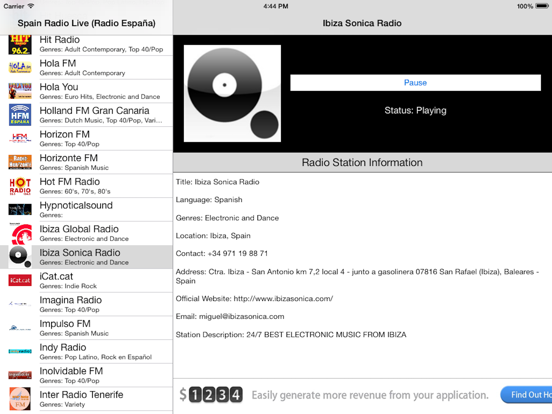
Task: Select the Holland FM Gran Canaria HFM logo
Action: [20, 115]
